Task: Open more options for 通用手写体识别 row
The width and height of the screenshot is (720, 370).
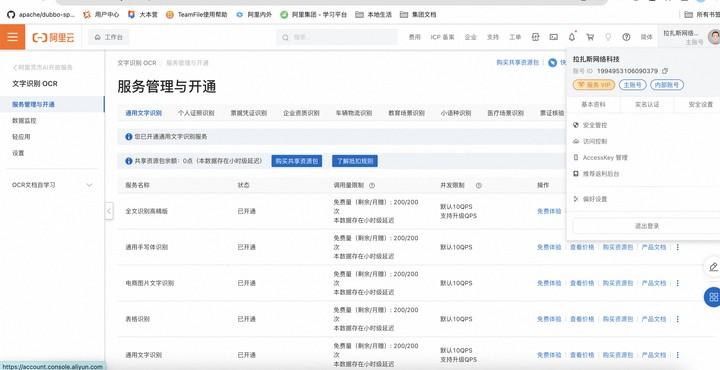Action: pyautogui.click(x=678, y=247)
